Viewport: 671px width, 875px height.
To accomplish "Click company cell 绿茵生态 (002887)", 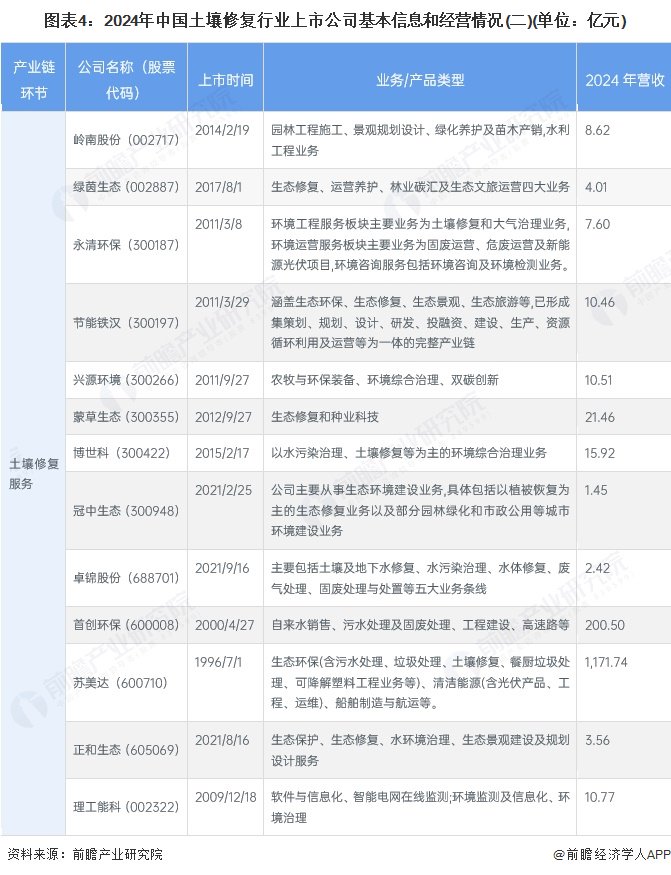I will pos(126,187).
